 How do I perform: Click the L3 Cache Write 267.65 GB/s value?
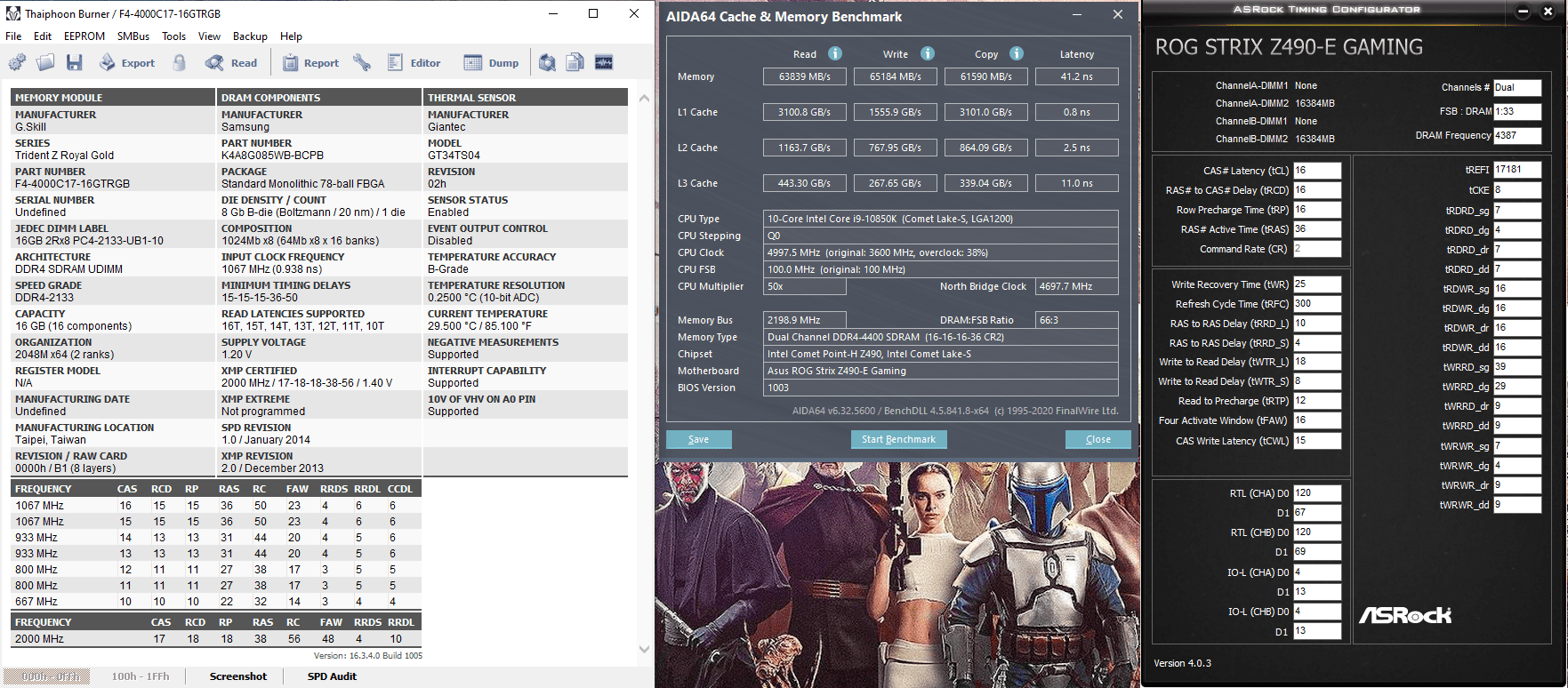click(x=896, y=183)
